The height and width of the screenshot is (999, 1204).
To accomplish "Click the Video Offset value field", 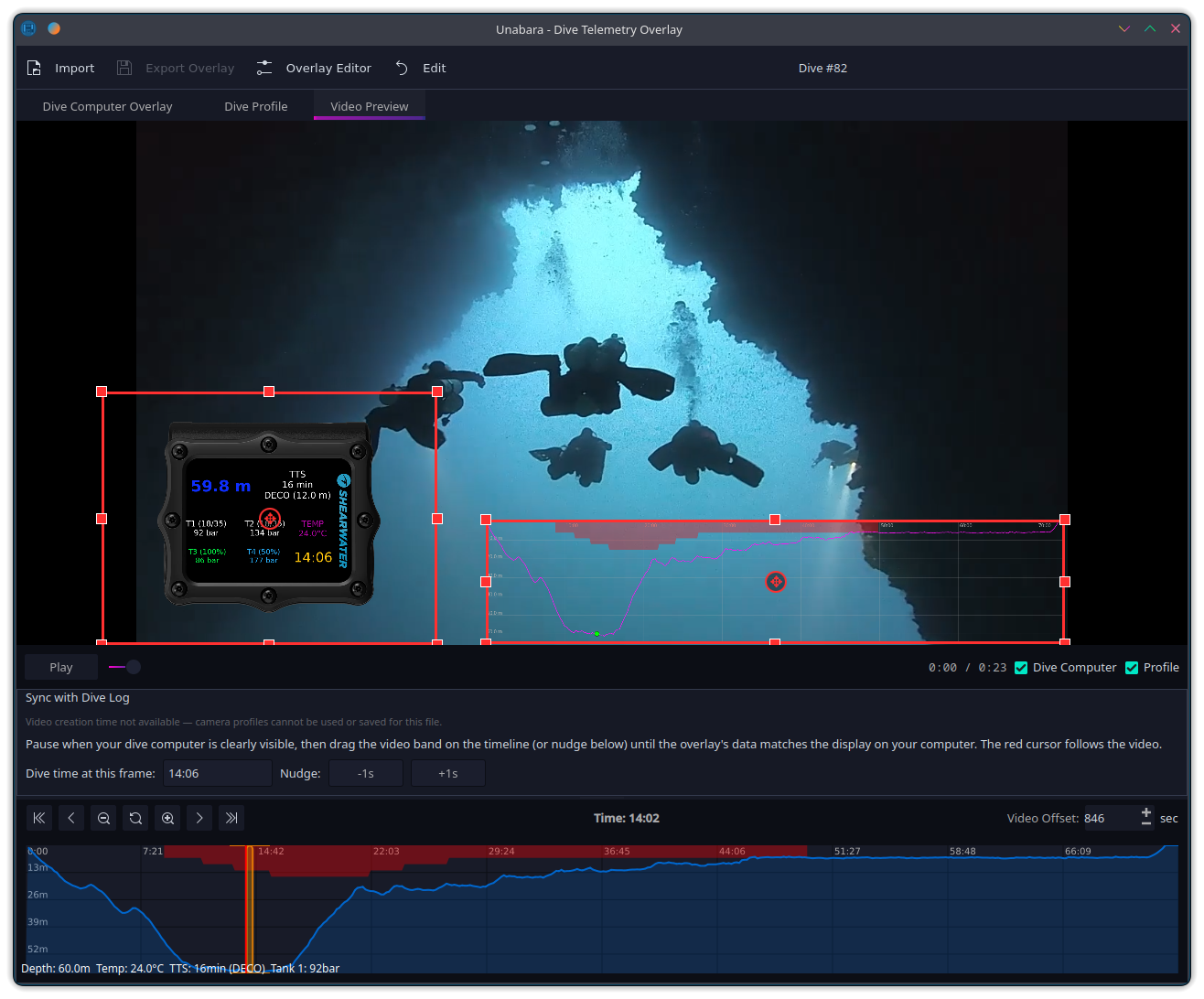I will [1109, 818].
